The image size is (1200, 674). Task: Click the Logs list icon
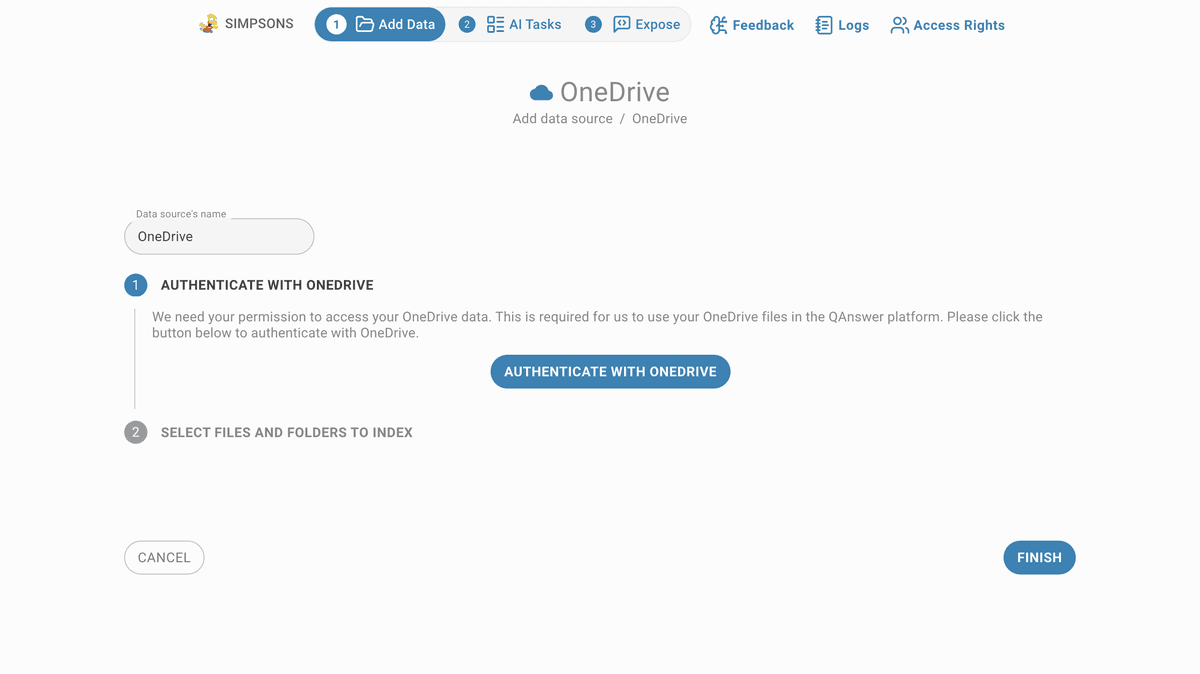coord(824,25)
